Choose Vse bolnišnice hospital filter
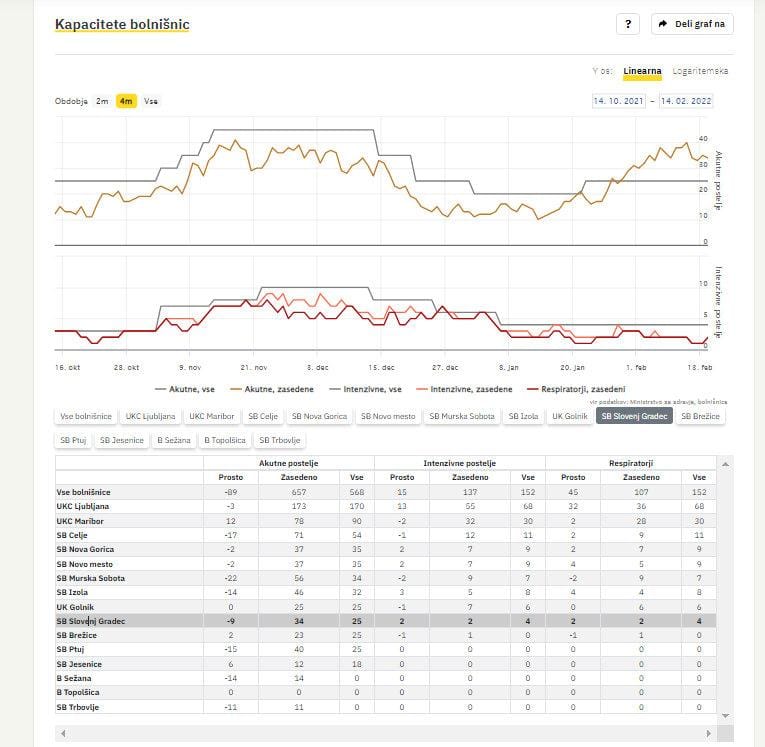The image size is (765, 747). [85, 415]
